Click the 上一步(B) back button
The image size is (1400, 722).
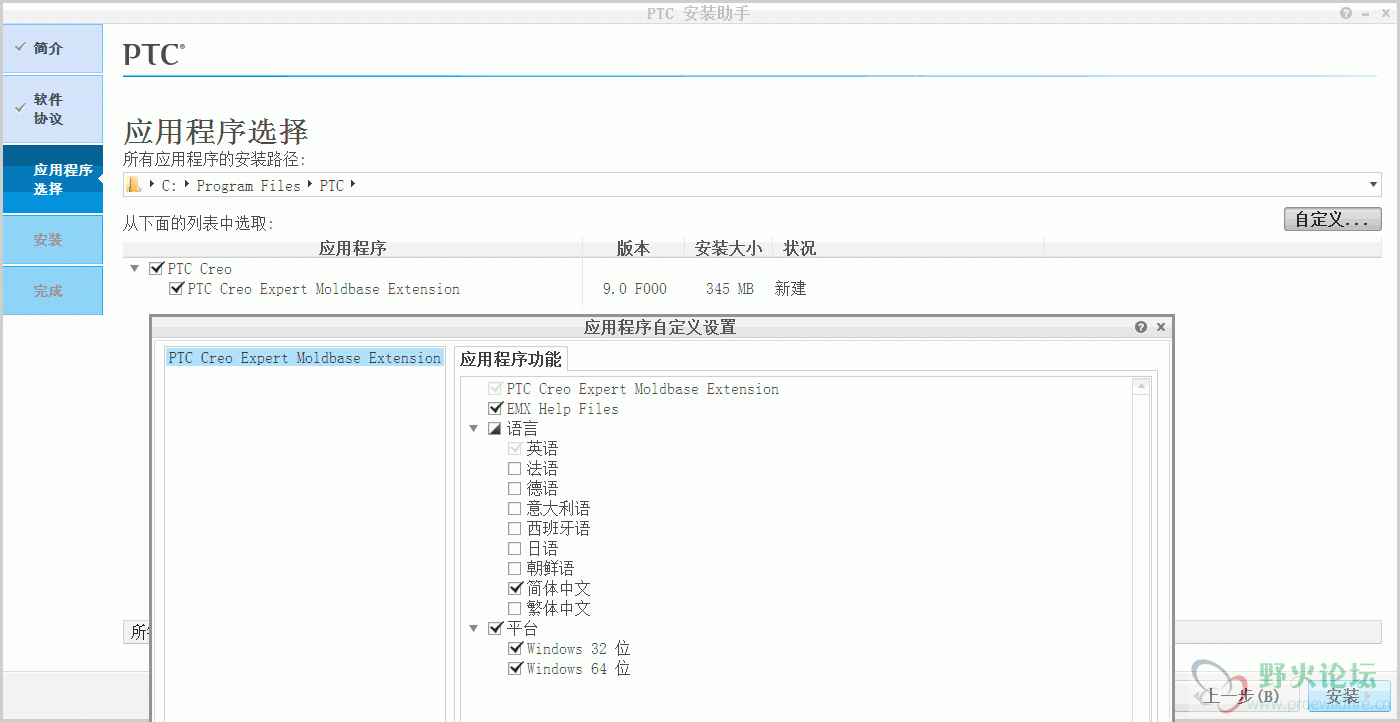1241,696
